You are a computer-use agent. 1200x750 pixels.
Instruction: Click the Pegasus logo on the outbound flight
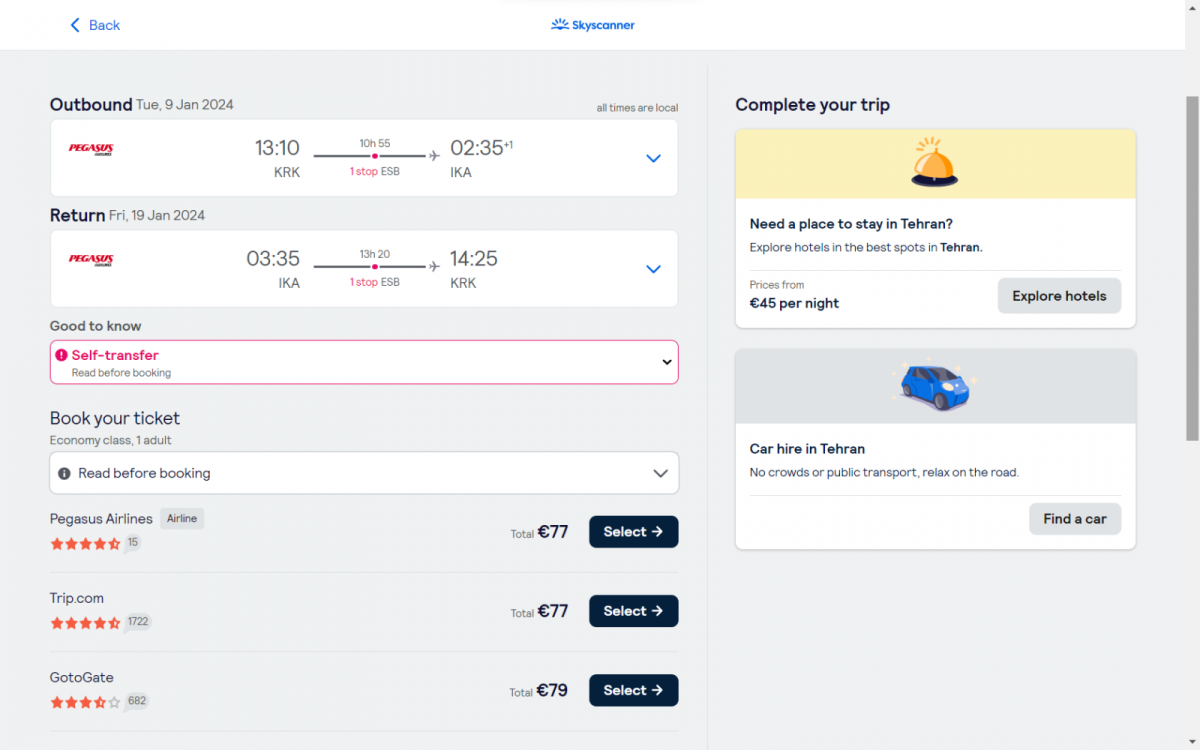[x=90, y=149]
